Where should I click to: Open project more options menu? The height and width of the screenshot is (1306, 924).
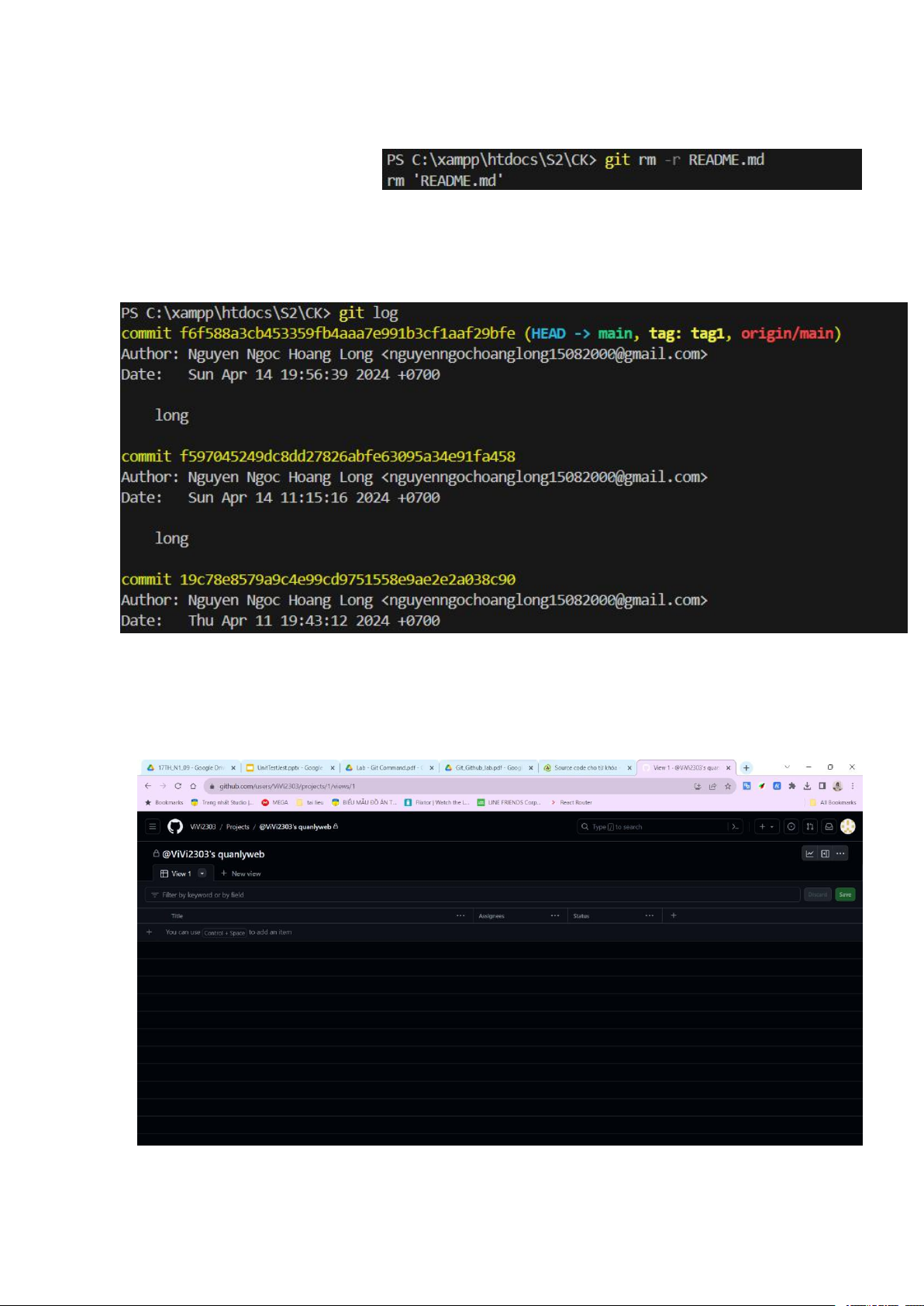840,853
